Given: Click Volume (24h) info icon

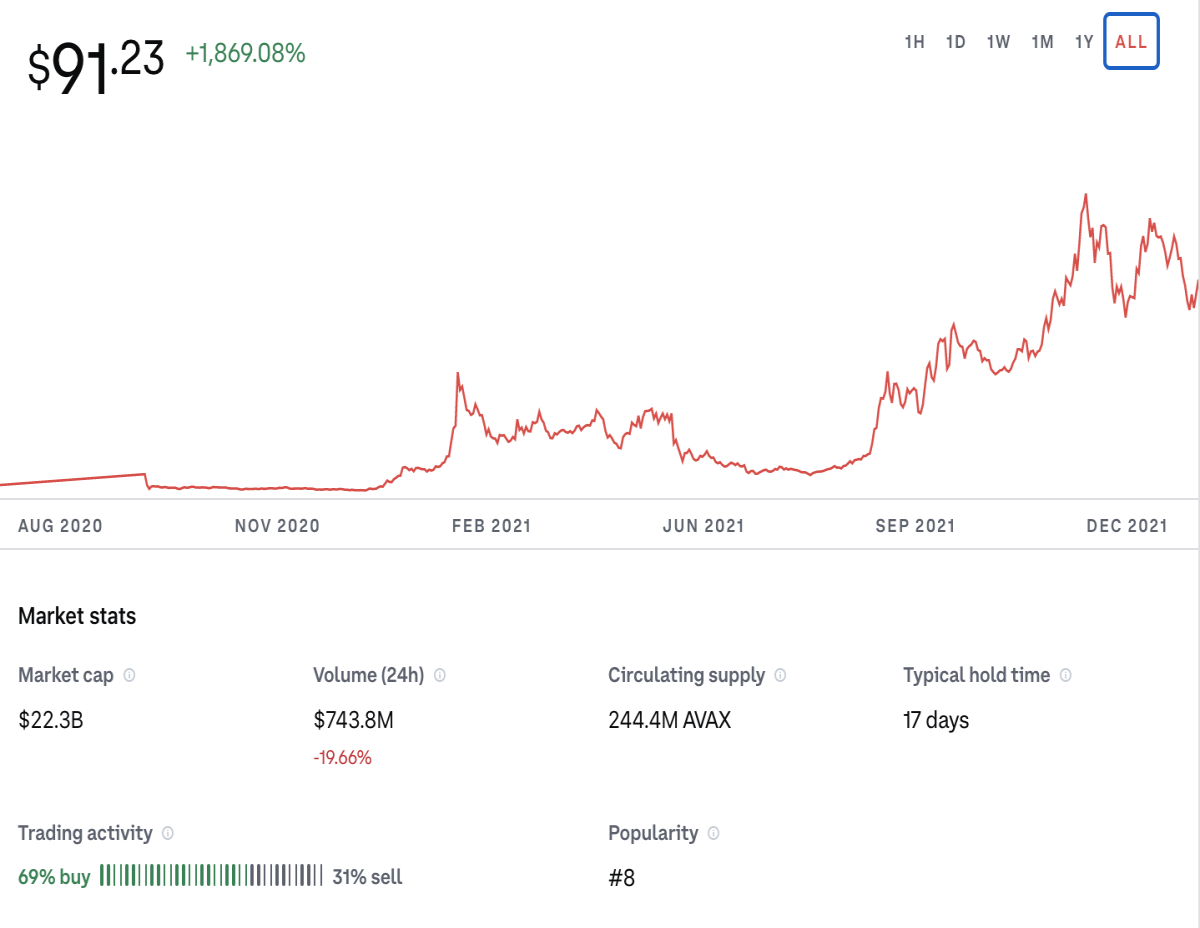Looking at the screenshot, I should [x=440, y=675].
